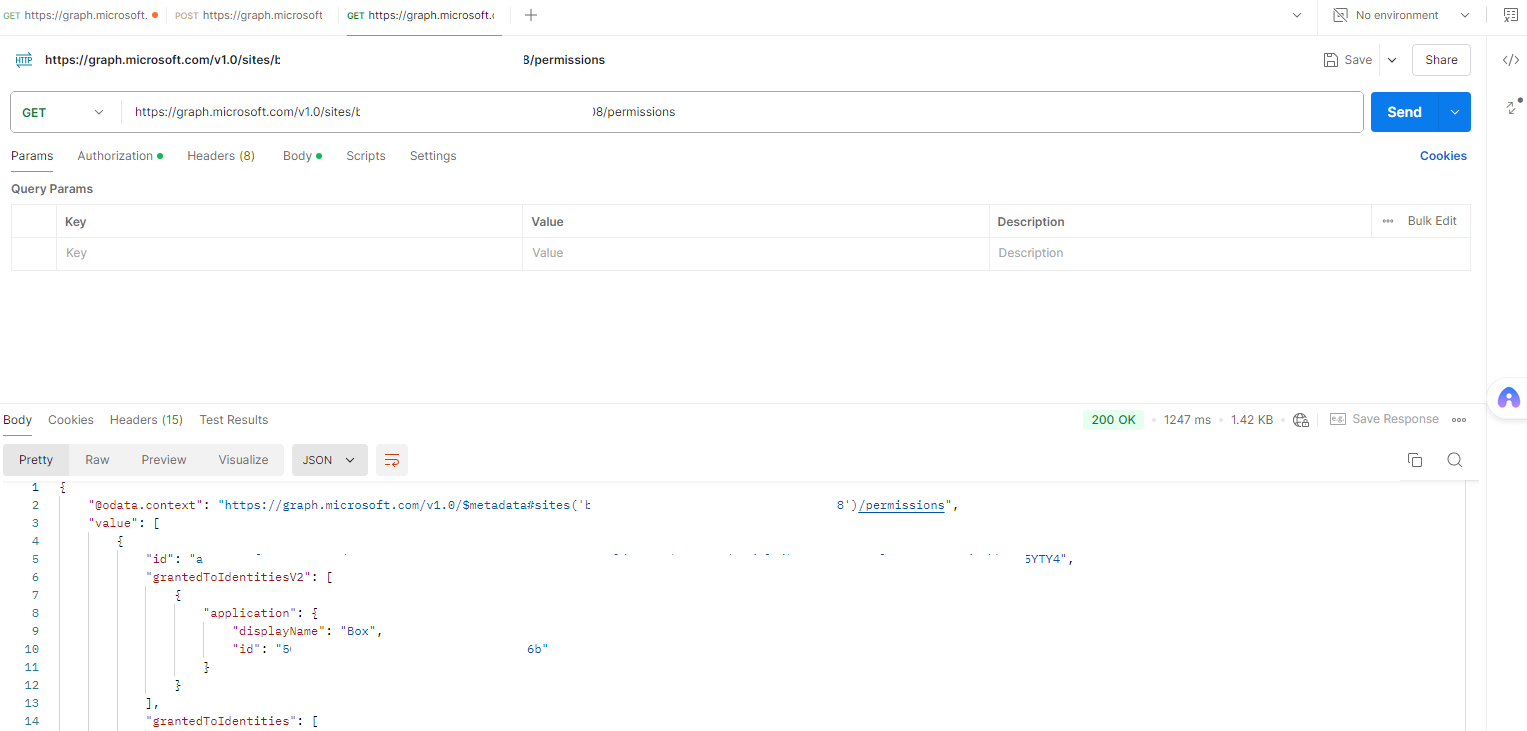View network information via the globe icon

pyautogui.click(x=1300, y=419)
